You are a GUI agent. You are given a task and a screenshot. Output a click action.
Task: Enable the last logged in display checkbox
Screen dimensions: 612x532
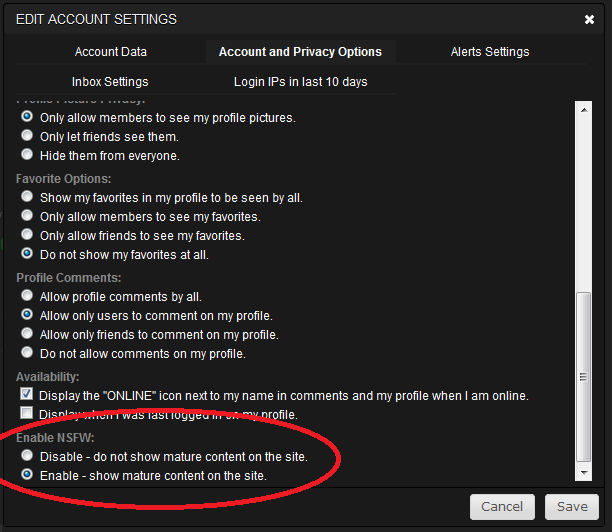pyautogui.click(x=27, y=414)
